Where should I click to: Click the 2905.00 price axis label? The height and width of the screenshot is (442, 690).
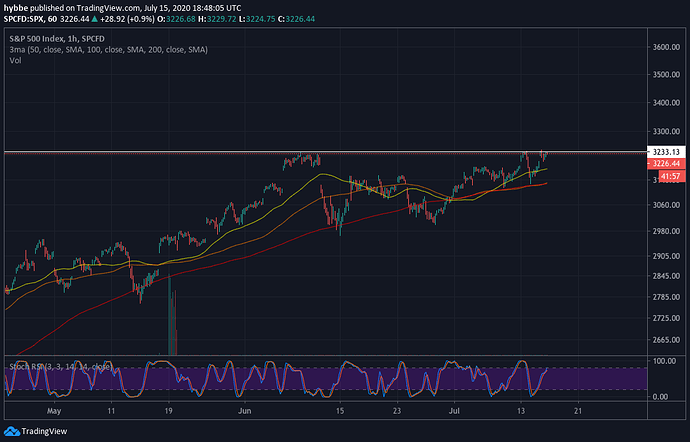pos(666,256)
